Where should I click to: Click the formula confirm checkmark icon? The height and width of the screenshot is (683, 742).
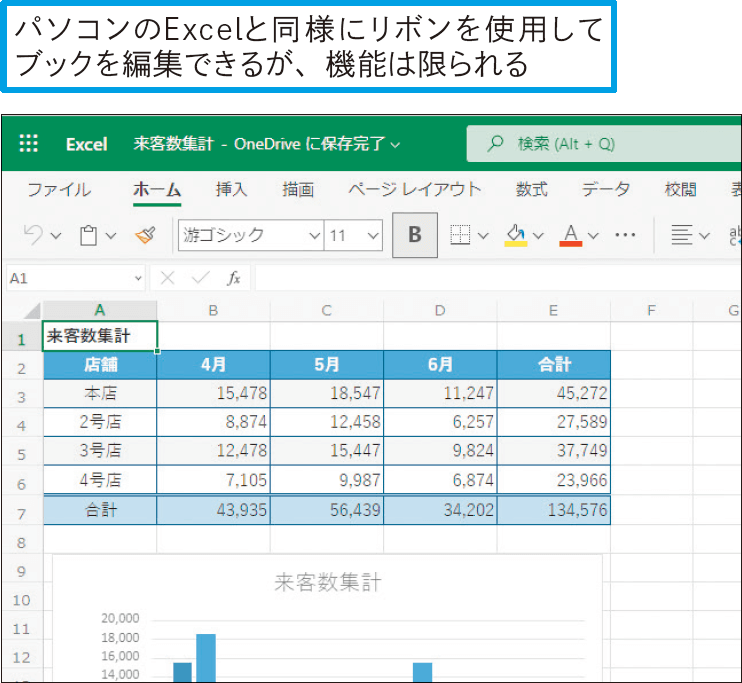[201, 278]
